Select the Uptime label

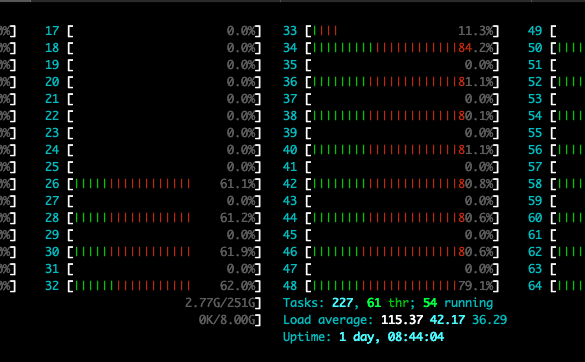coord(307,337)
